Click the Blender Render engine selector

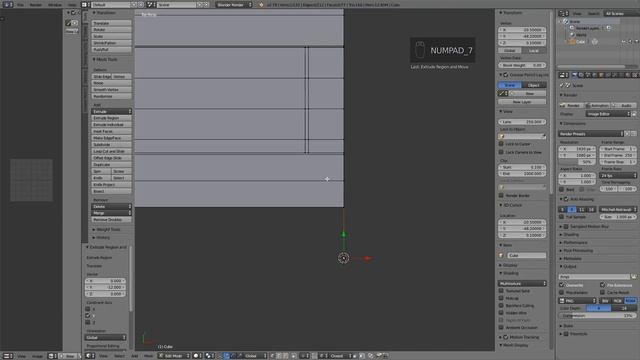point(234,5)
